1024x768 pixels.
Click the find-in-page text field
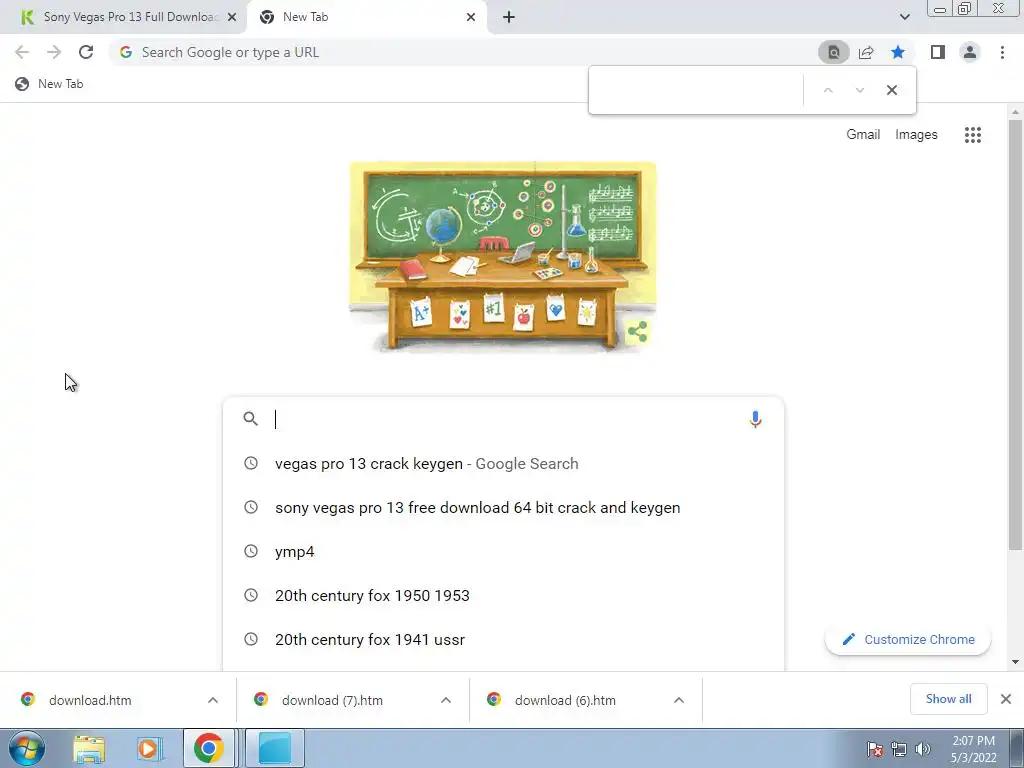point(696,90)
